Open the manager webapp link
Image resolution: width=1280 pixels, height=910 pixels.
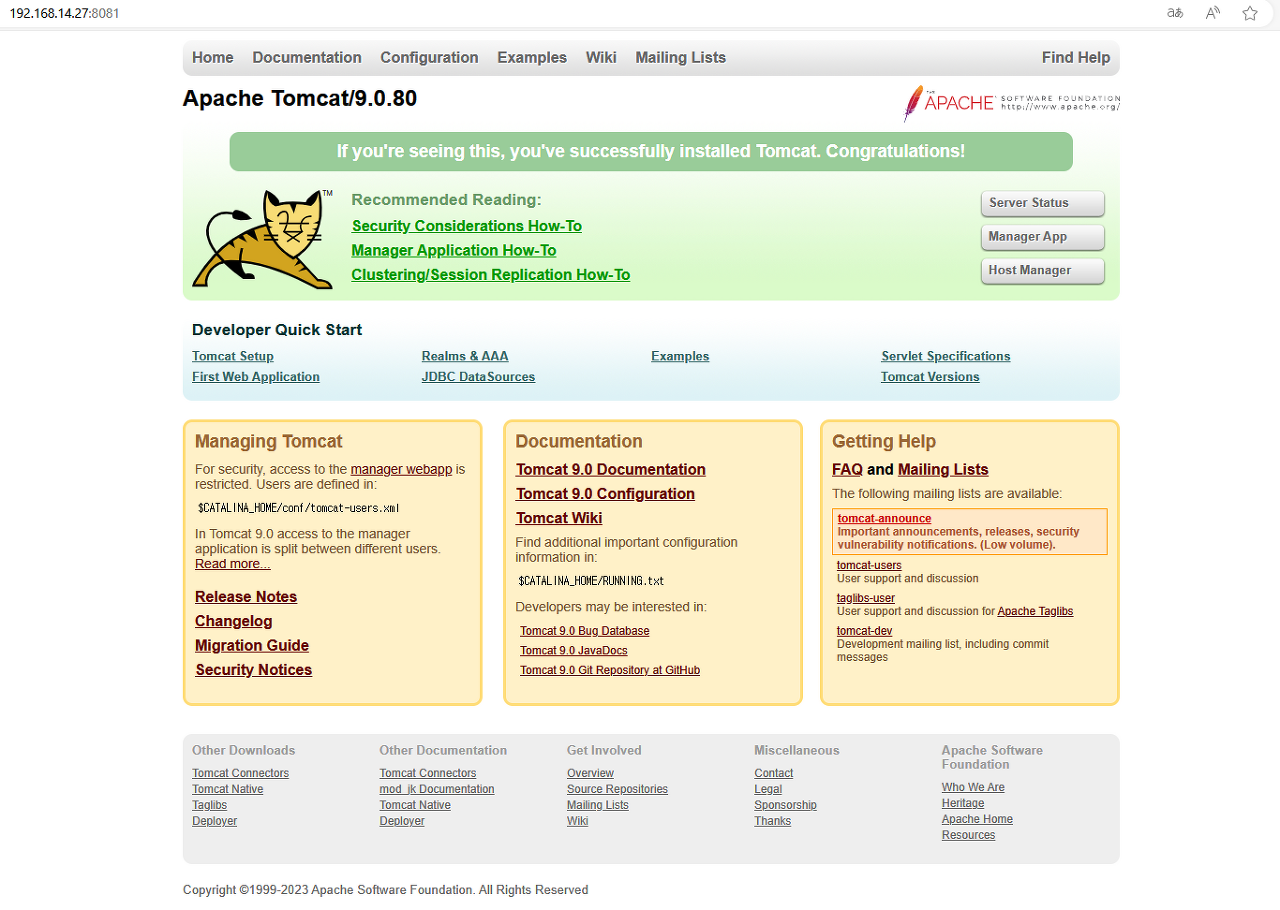pos(401,469)
